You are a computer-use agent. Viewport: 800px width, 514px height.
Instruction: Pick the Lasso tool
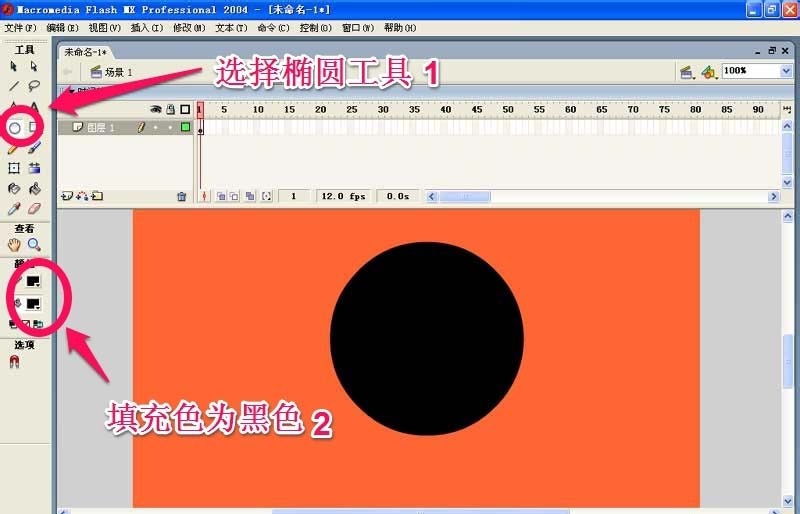point(34,86)
